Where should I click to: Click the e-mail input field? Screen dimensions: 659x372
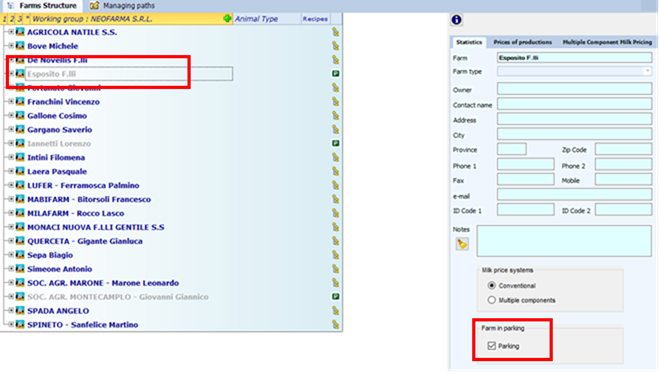coord(575,195)
